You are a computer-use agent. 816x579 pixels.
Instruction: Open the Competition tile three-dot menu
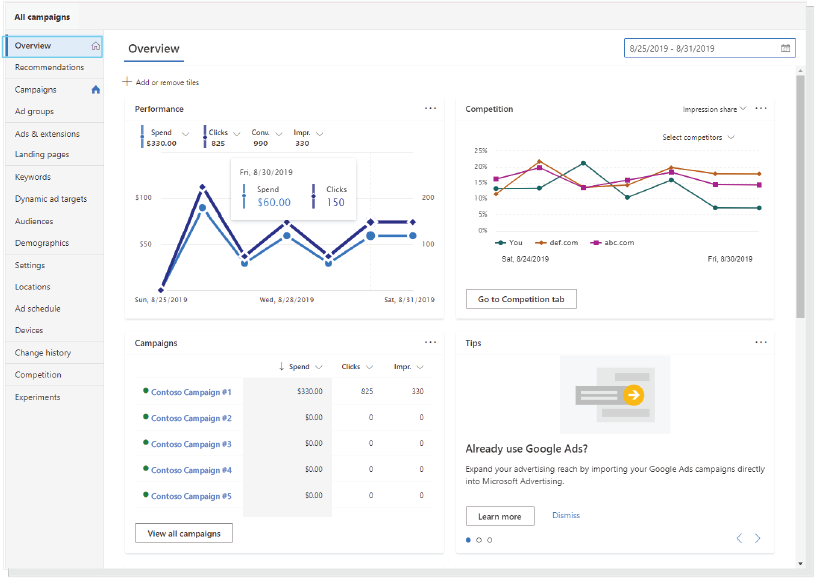(x=761, y=108)
